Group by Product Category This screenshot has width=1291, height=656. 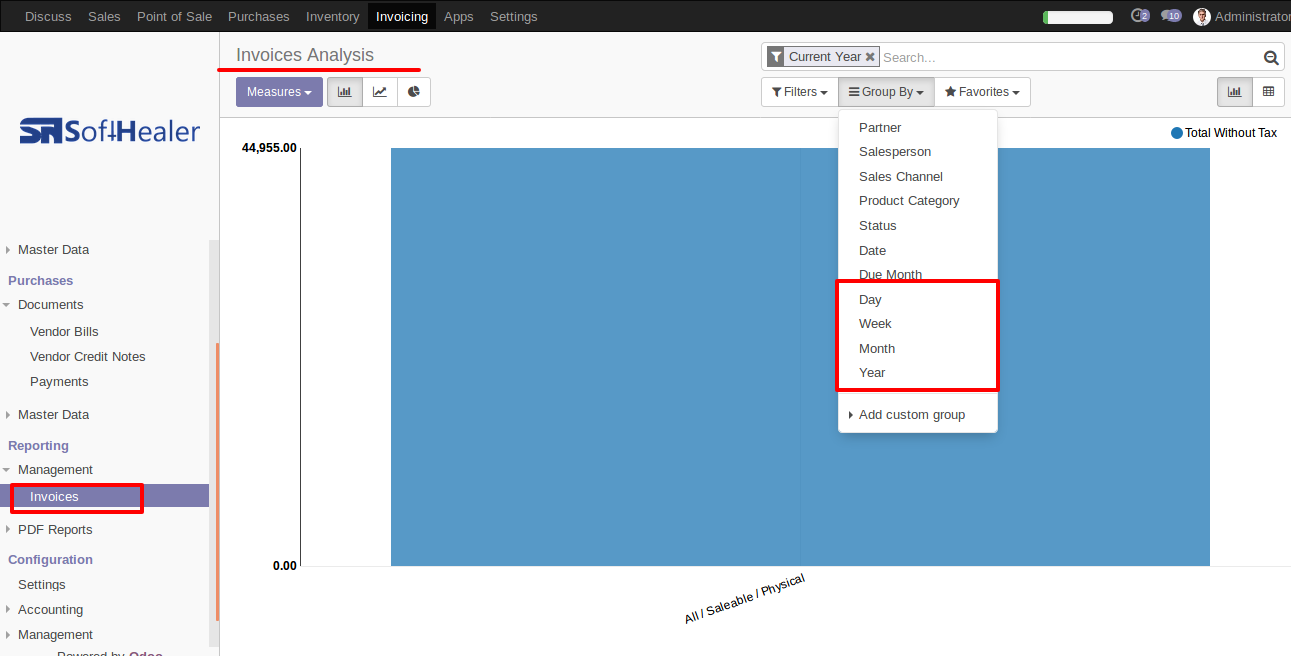point(909,201)
